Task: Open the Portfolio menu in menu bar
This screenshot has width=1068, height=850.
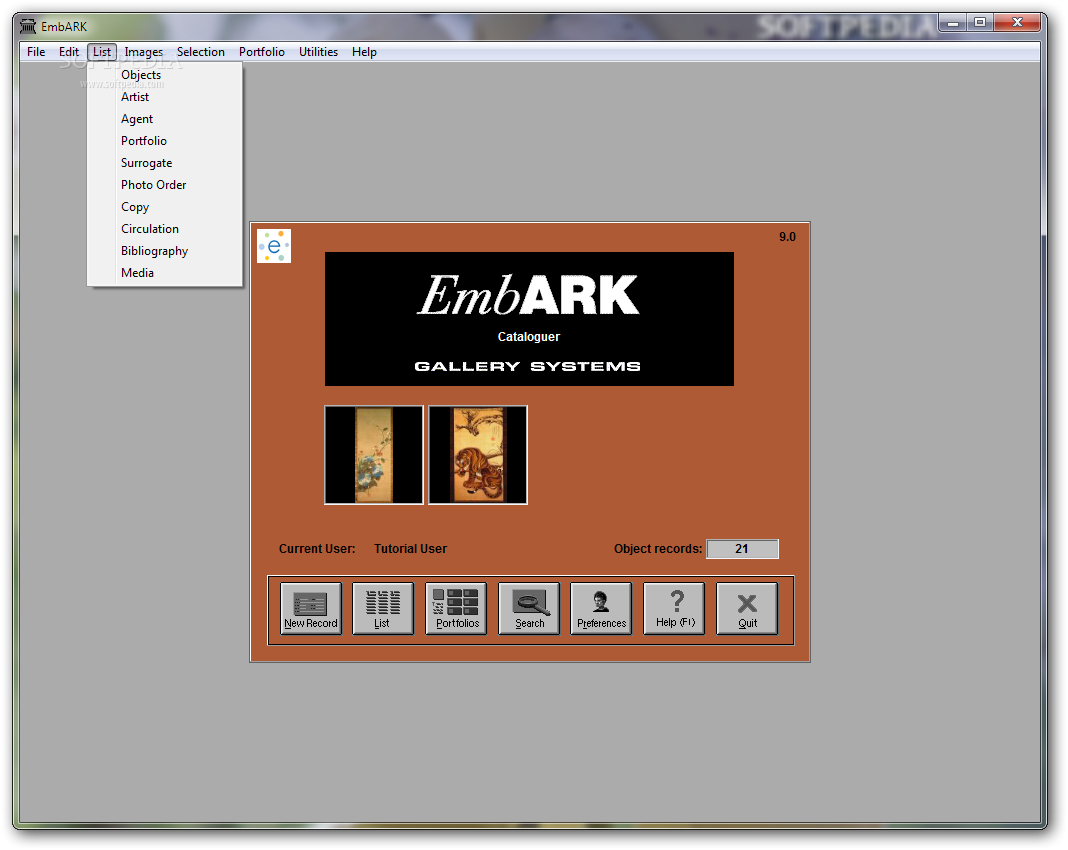Action: (262, 52)
